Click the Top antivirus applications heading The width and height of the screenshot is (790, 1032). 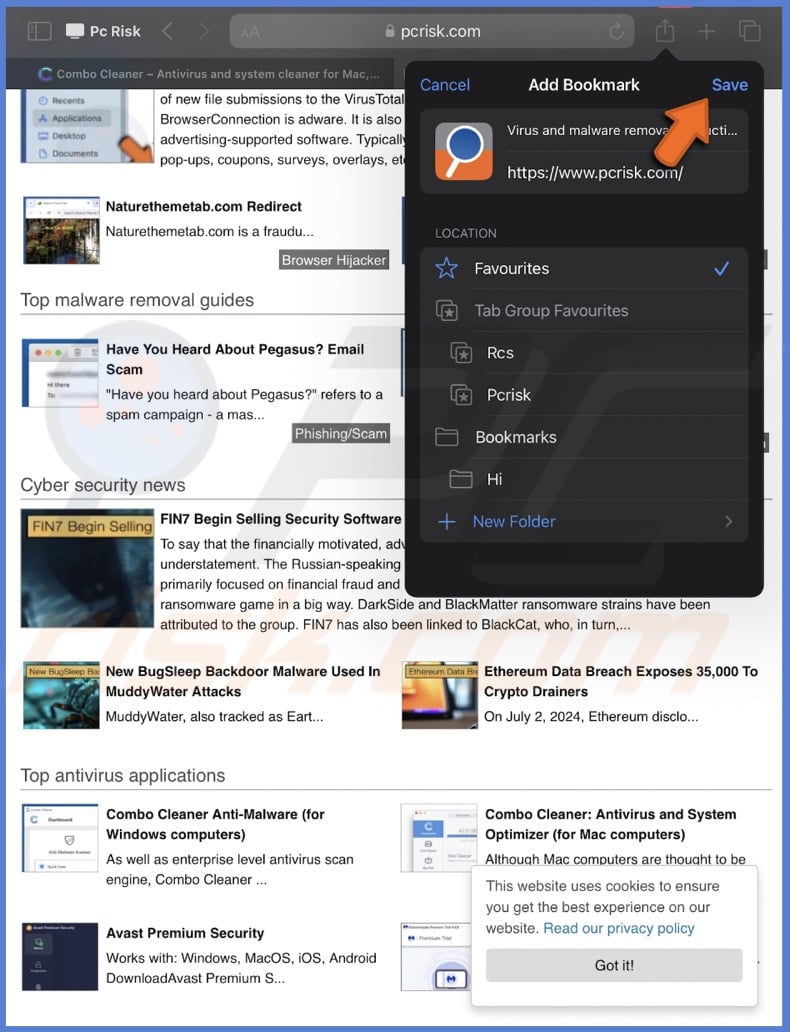click(122, 775)
